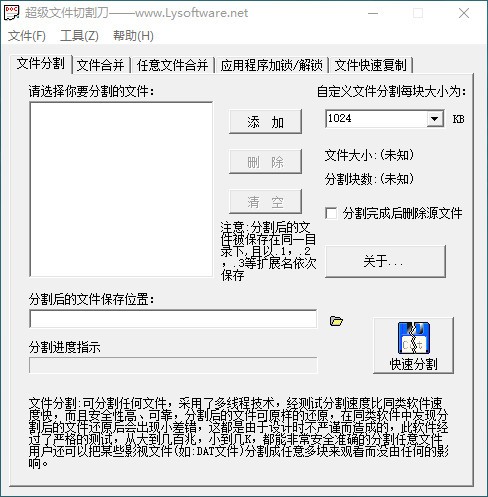The image size is (488, 497).
Task: Switch to the 文件合并 tab
Action: [x=100, y=65]
